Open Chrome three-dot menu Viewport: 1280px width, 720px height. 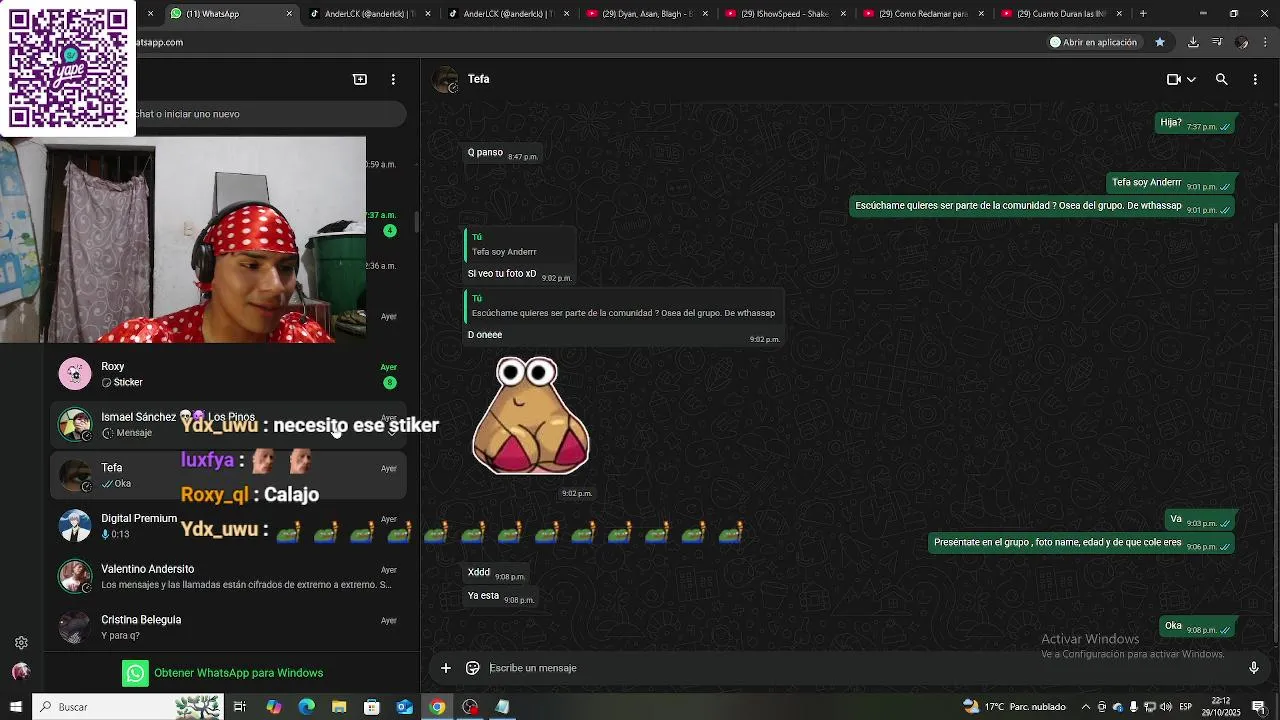(x=1266, y=42)
